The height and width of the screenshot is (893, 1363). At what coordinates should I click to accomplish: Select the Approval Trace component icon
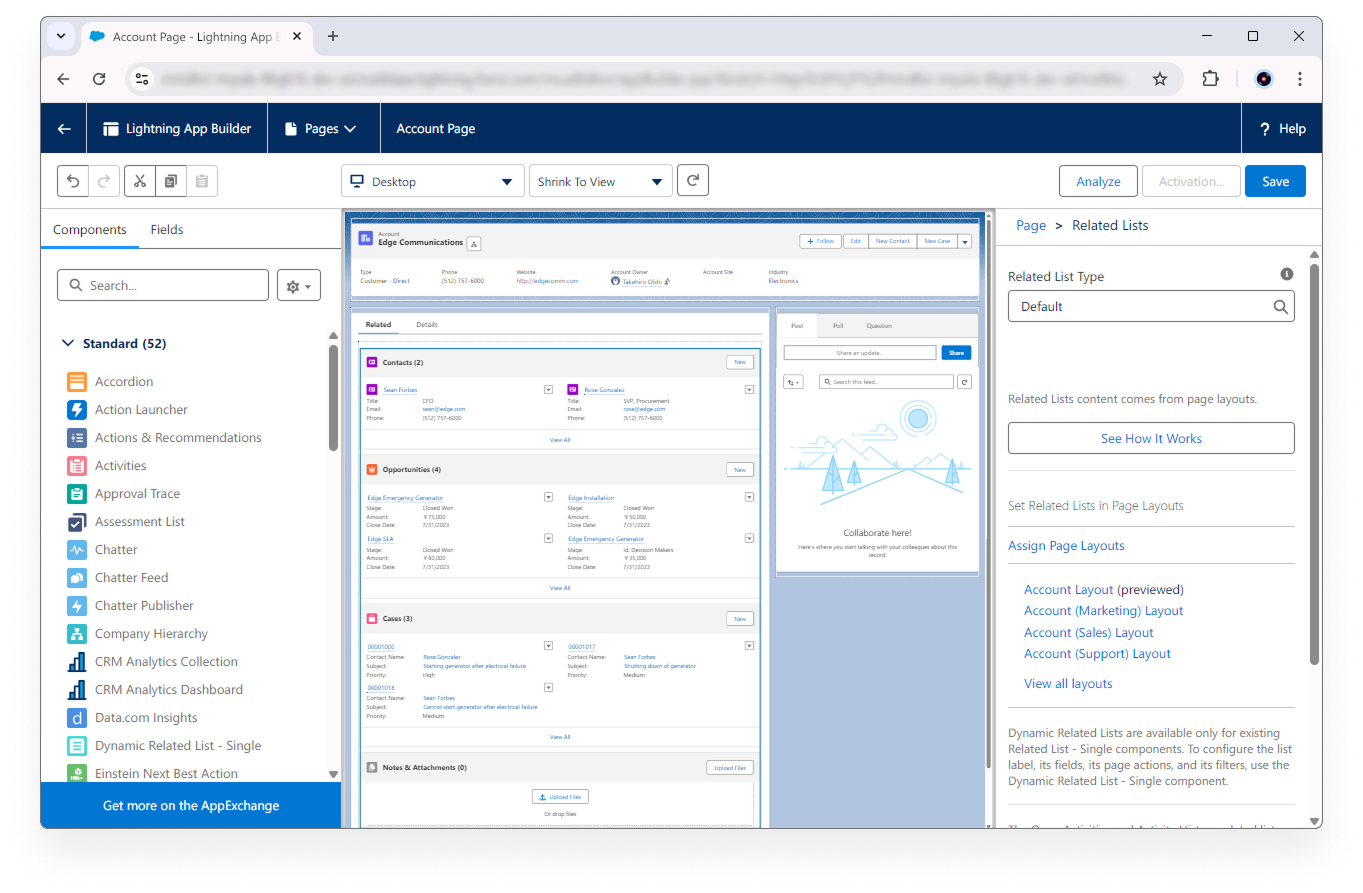point(77,493)
